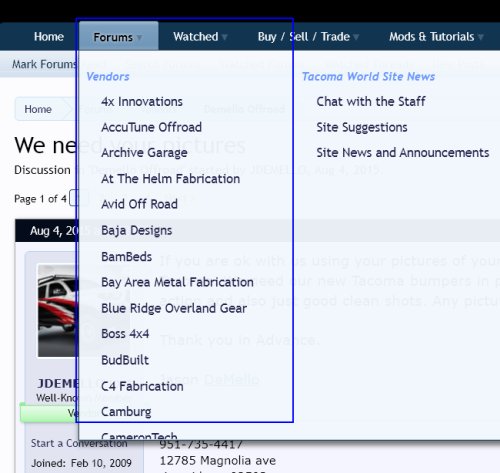
Task: Go to Bay Area Metal Fabrication
Action: tap(177, 282)
